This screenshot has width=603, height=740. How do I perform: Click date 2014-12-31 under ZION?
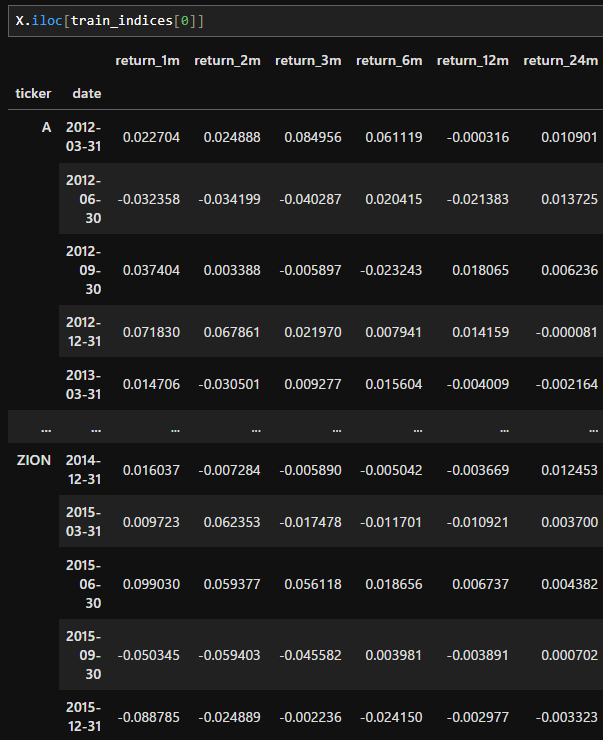[x=84, y=470]
